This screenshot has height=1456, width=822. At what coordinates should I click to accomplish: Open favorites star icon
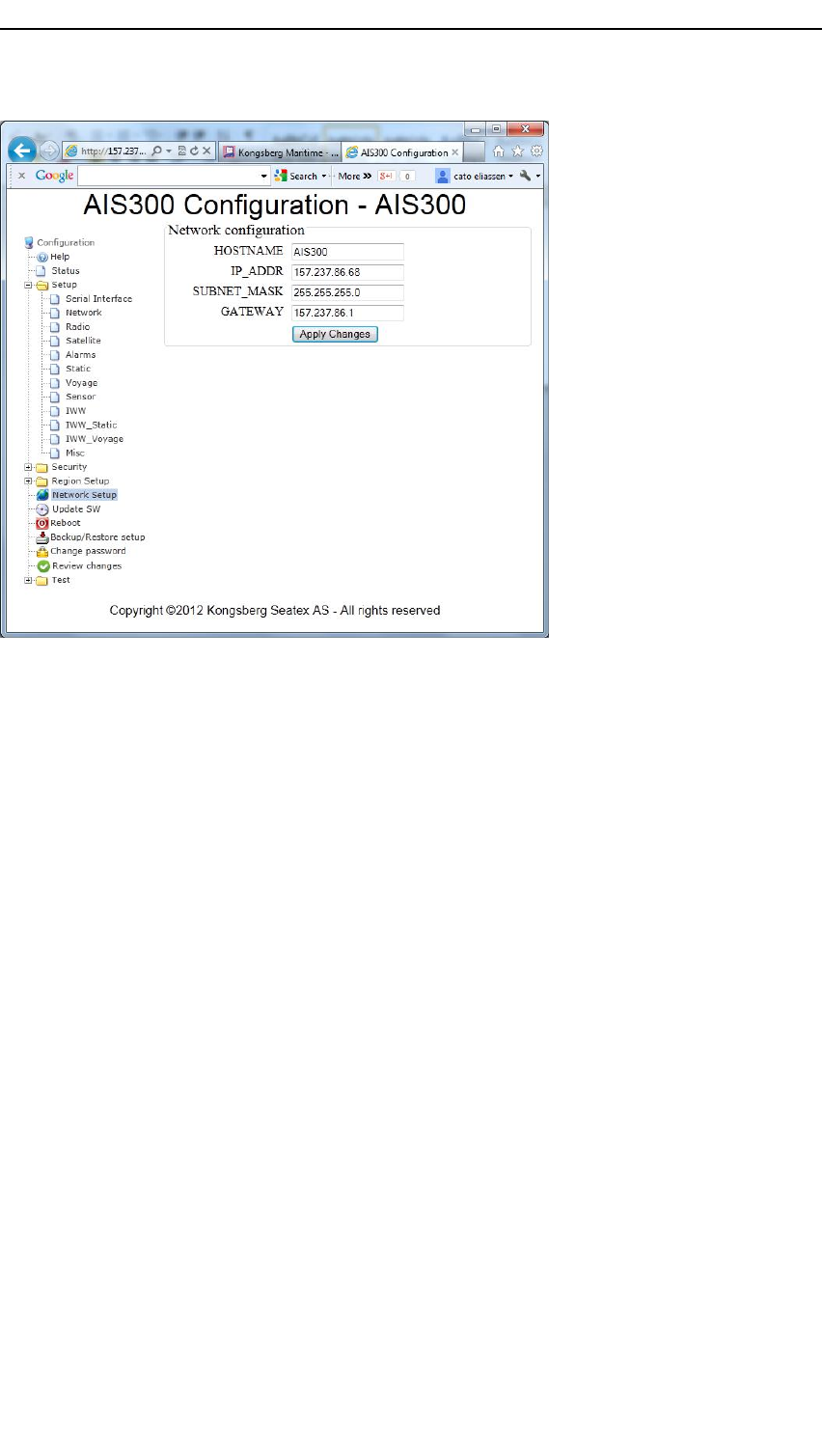(518, 151)
